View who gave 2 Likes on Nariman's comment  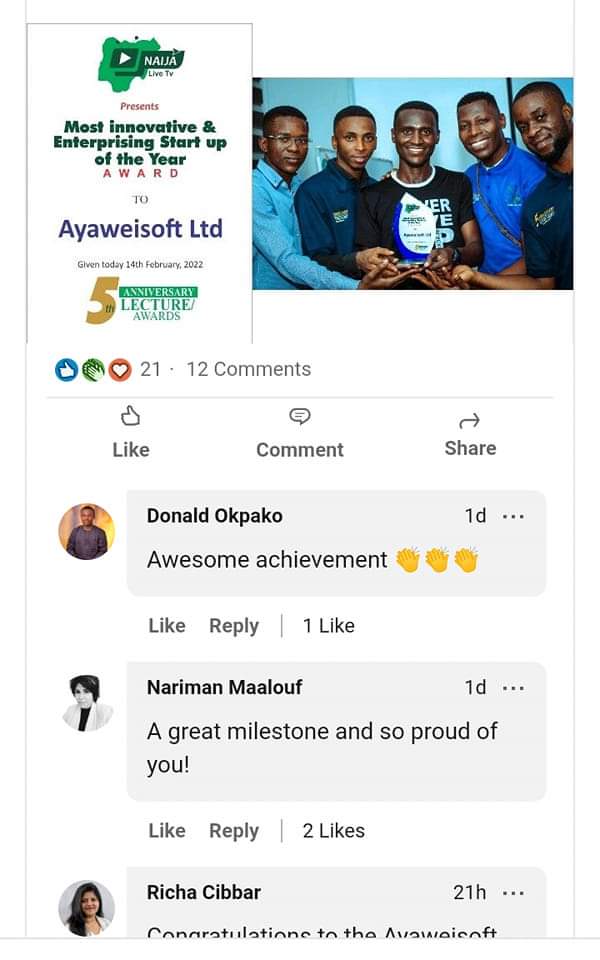334,831
